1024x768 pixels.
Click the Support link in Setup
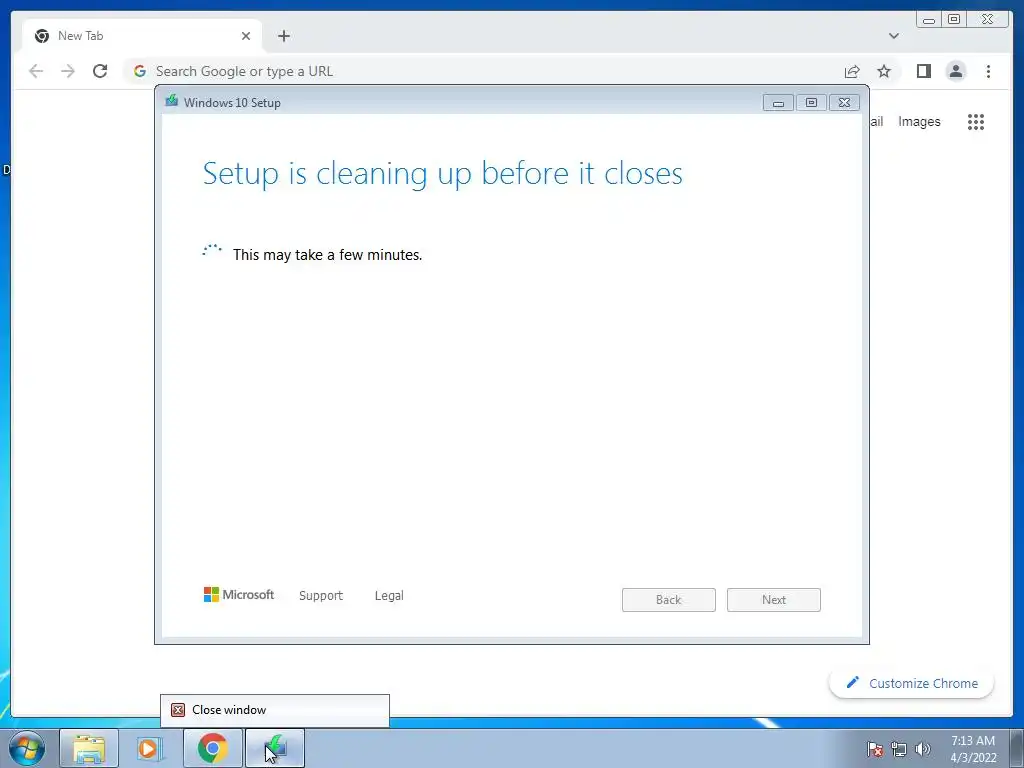pyautogui.click(x=321, y=596)
